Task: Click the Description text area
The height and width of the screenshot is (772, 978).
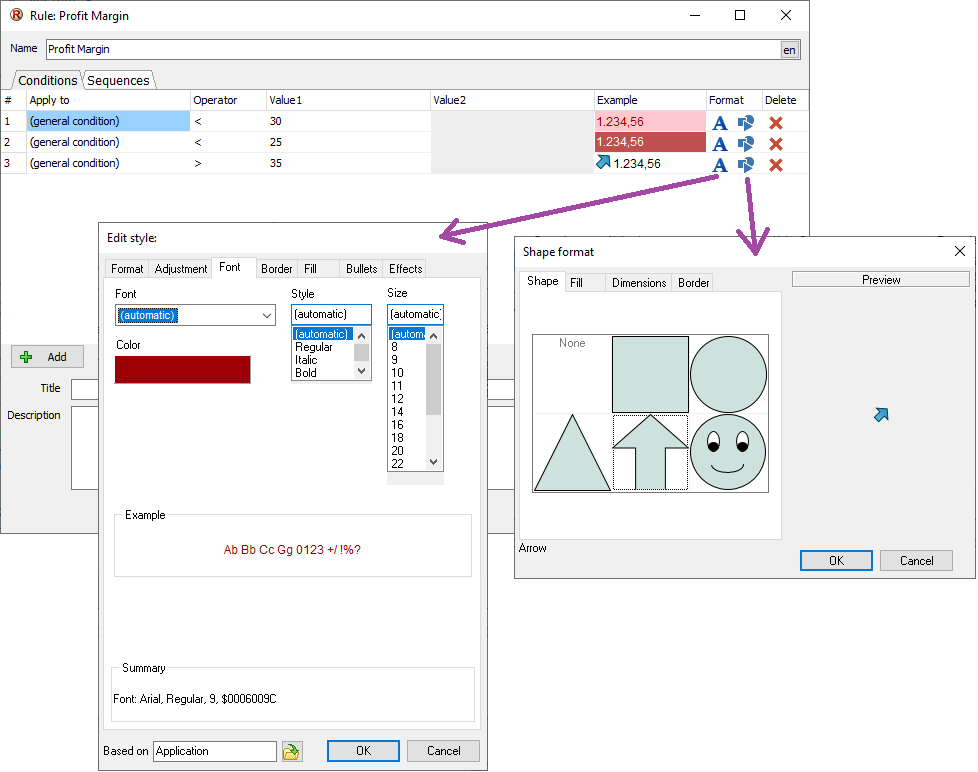Action: tap(85, 448)
